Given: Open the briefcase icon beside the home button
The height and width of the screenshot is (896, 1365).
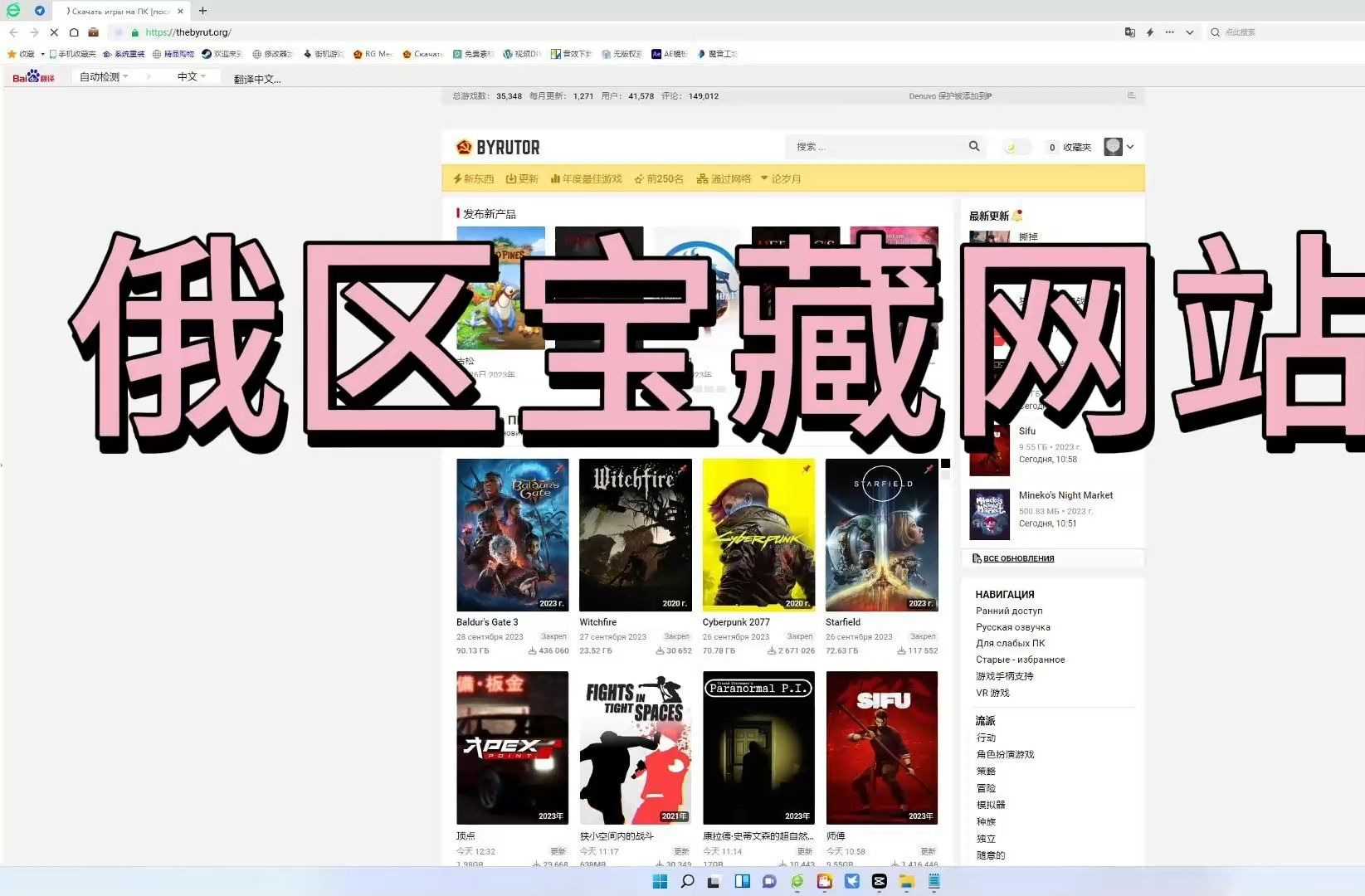Looking at the screenshot, I should pyautogui.click(x=94, y=32).
